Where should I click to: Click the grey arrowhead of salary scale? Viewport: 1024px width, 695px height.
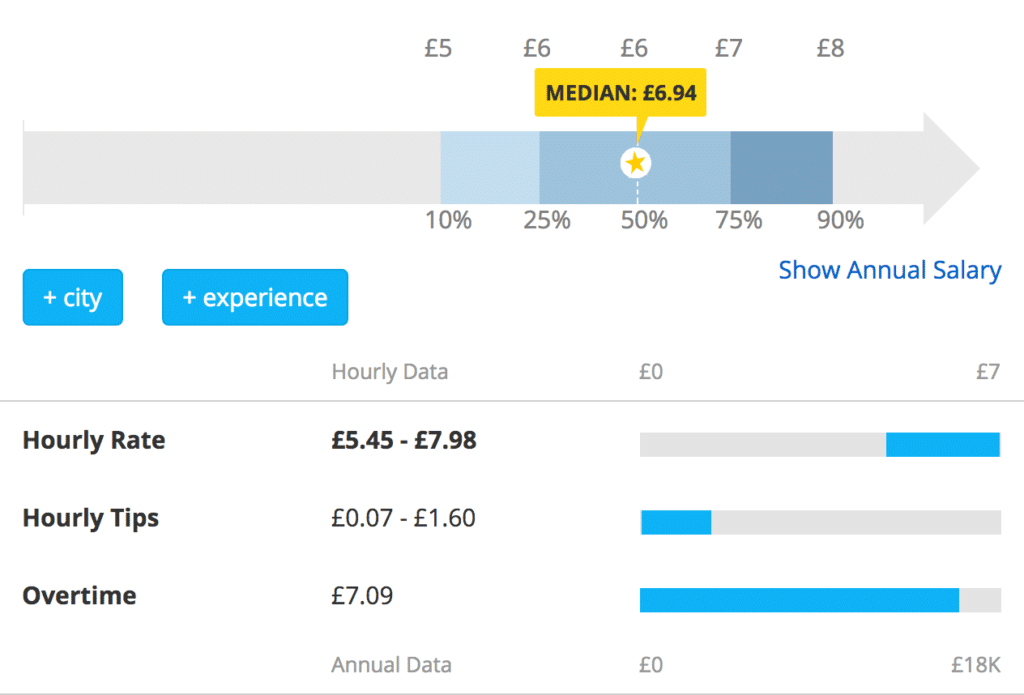coord(948,167)
